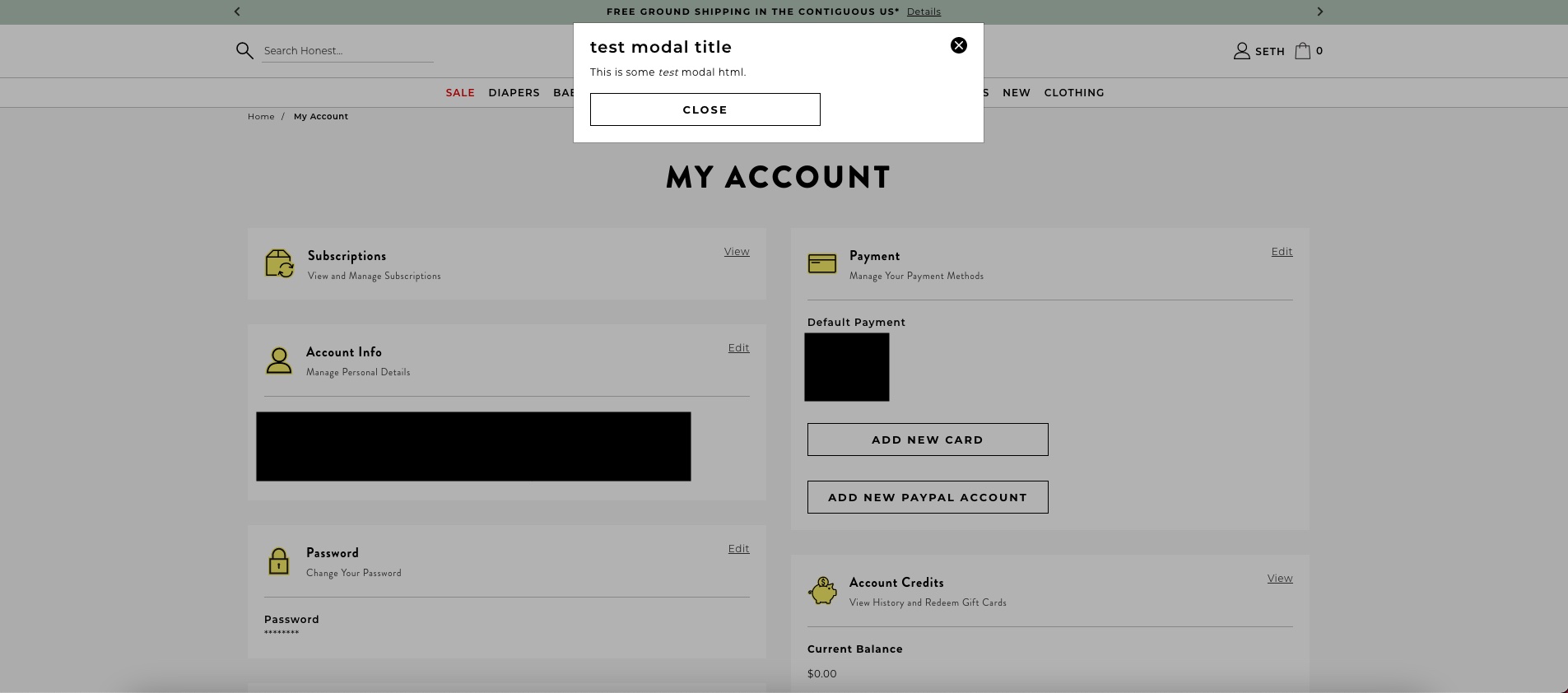Focus the Search Honest input field
Viewport: 1568px width, 693px height.
point(347,51)
